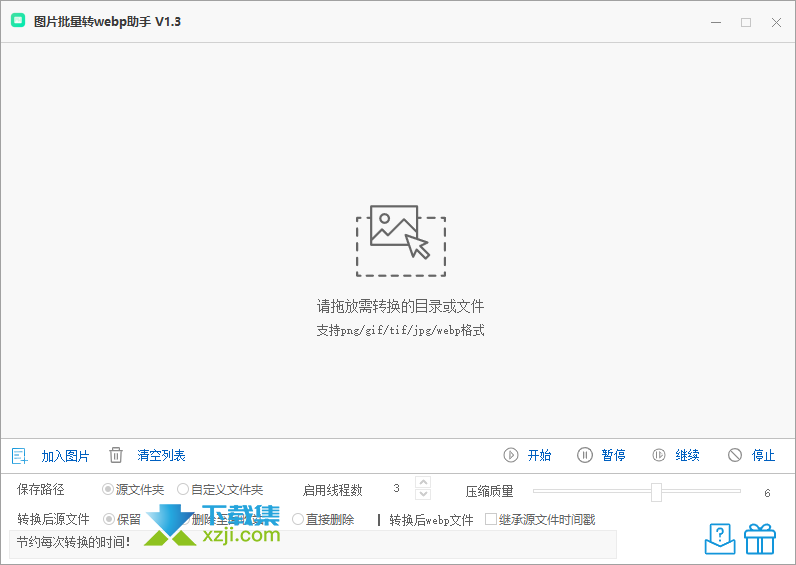Click the compression quality value 6
Screen dimensions: 796x565
point(767,493)
